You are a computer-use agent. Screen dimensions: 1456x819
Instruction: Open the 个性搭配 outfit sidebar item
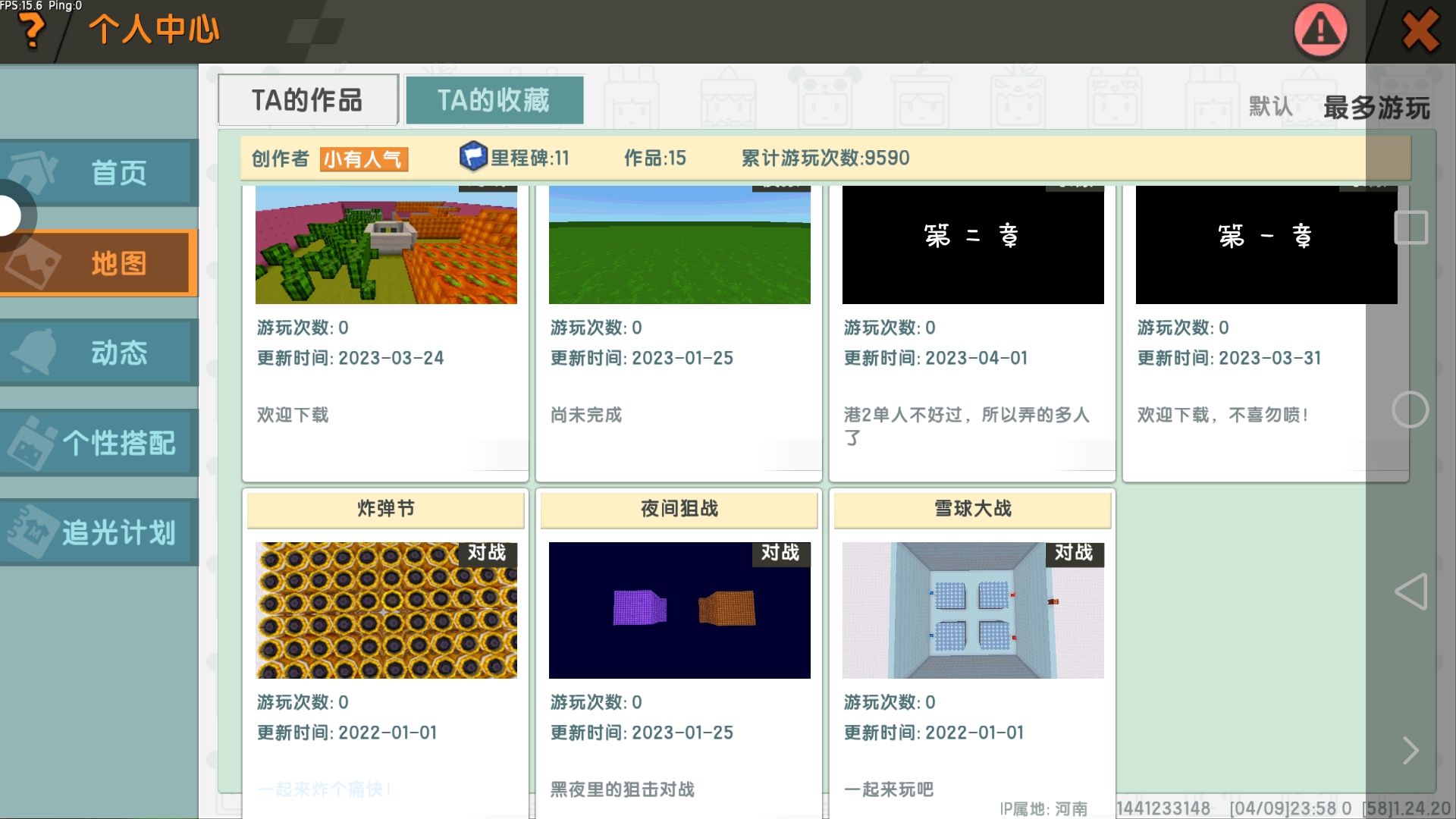99,443
